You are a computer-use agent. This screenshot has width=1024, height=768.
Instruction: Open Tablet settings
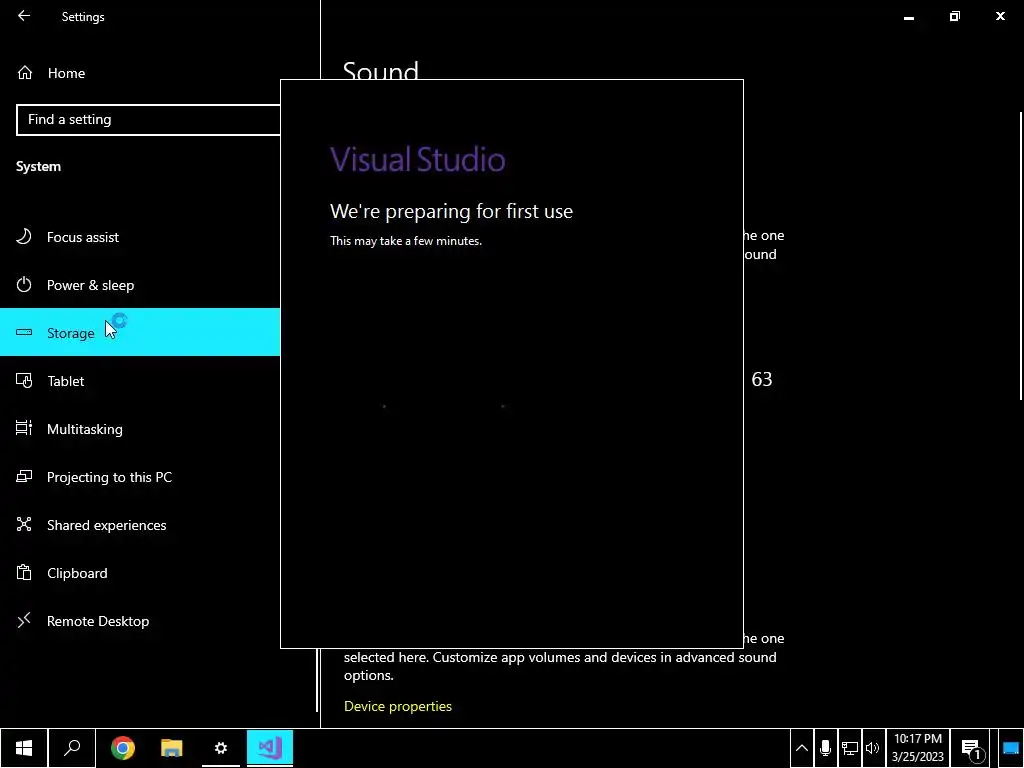click(x=140, y=381)
